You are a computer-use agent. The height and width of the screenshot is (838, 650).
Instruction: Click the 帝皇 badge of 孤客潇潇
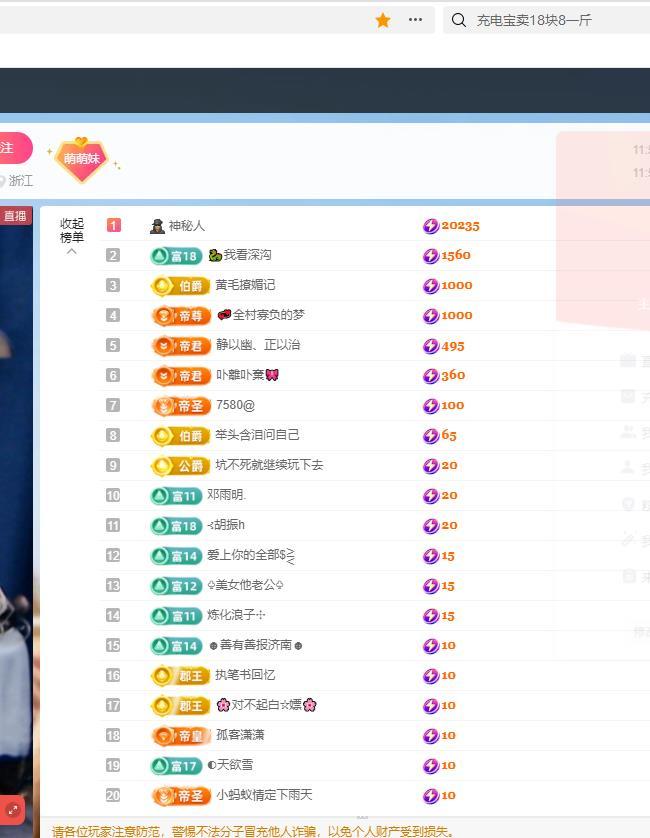181,736
